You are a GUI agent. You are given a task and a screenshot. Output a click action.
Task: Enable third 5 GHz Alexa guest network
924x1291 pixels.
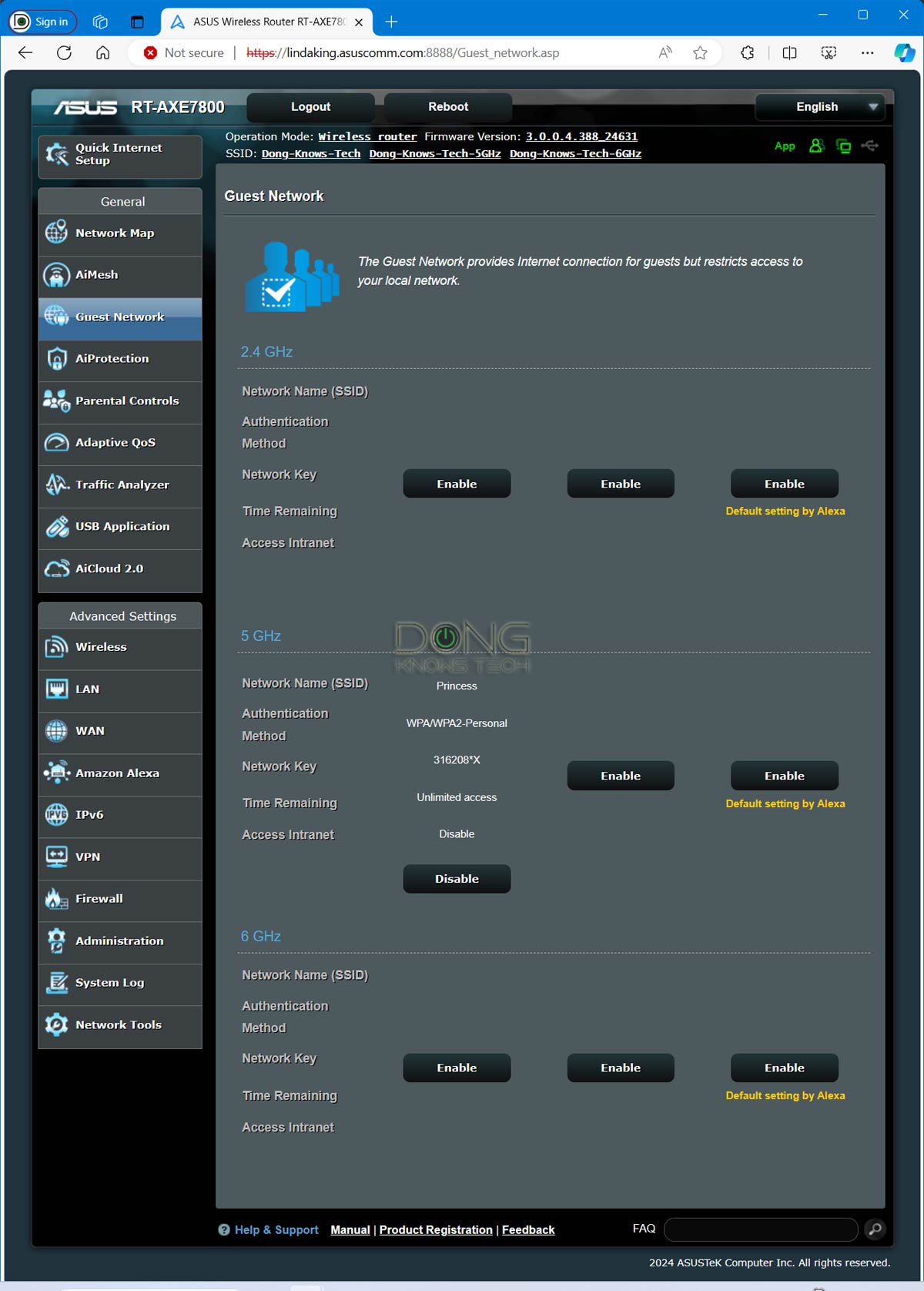[x=785, y=776]
